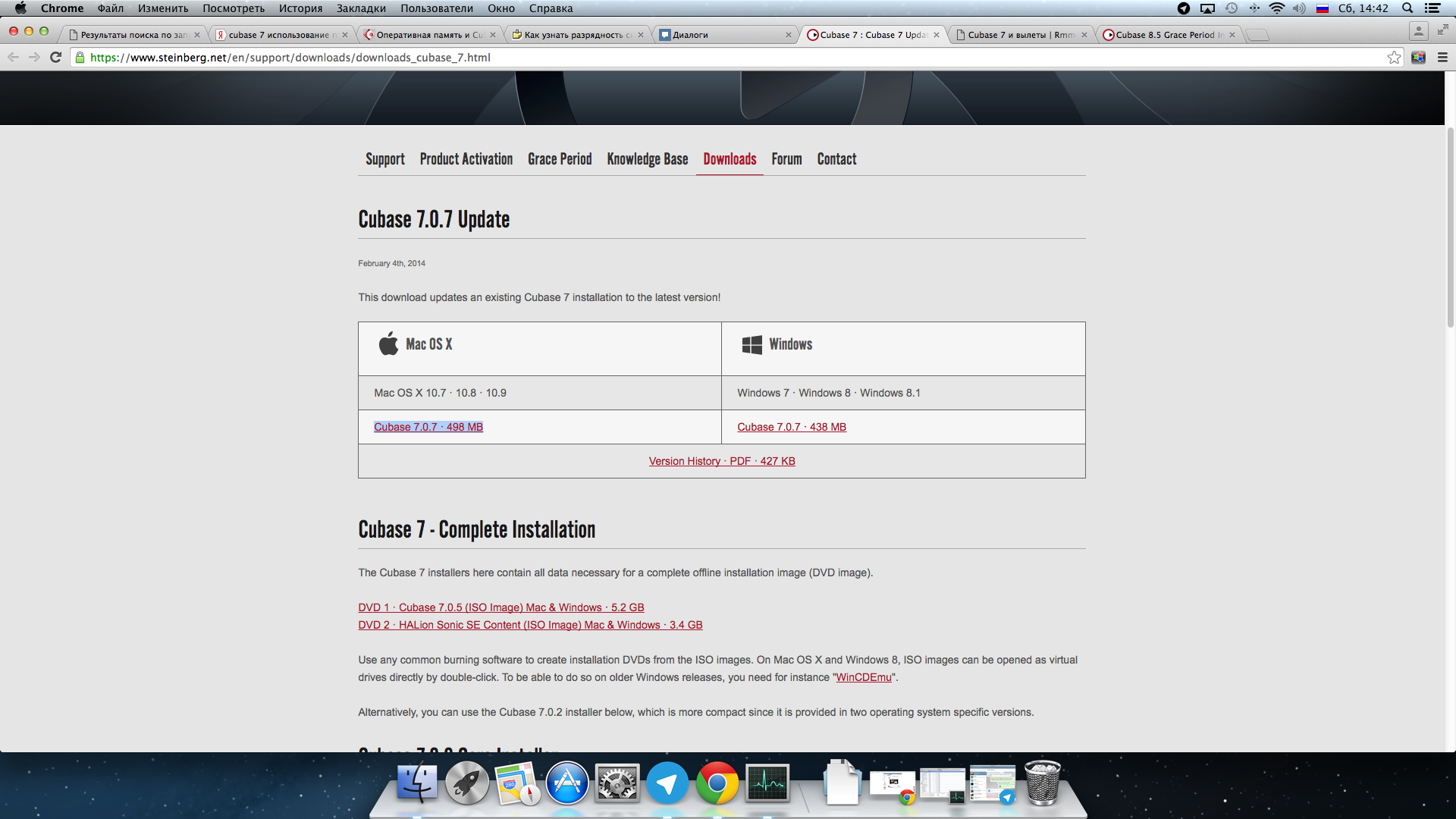
Task: Open the Закладки menu
Action: [x=361, y=8]
